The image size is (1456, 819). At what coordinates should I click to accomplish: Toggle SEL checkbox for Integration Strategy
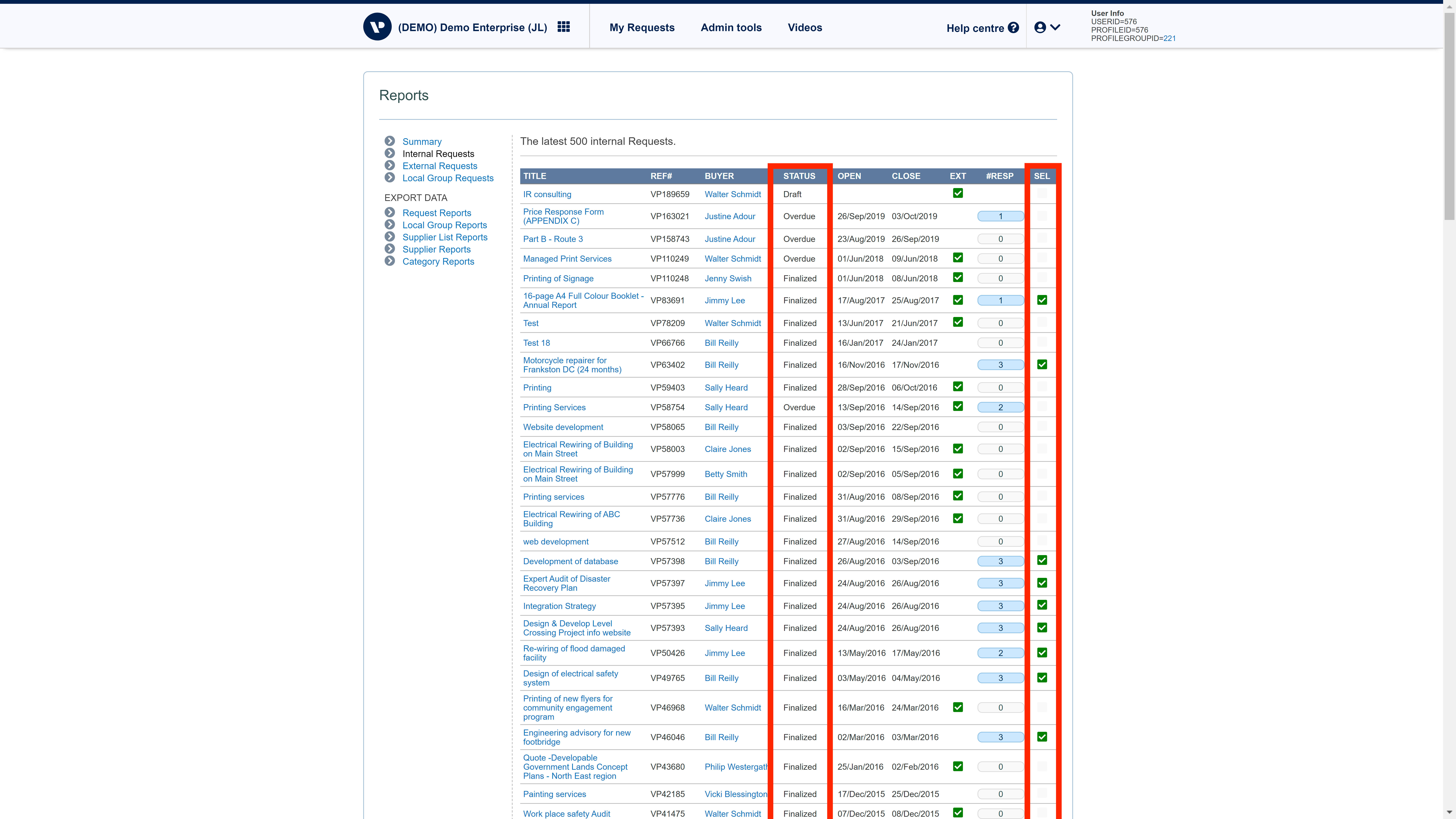click(x=1042, y=605)
